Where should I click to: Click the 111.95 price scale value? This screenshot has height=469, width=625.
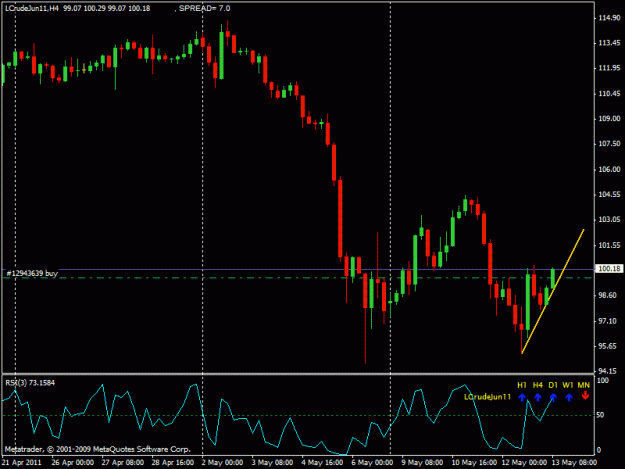pos(609,68)
